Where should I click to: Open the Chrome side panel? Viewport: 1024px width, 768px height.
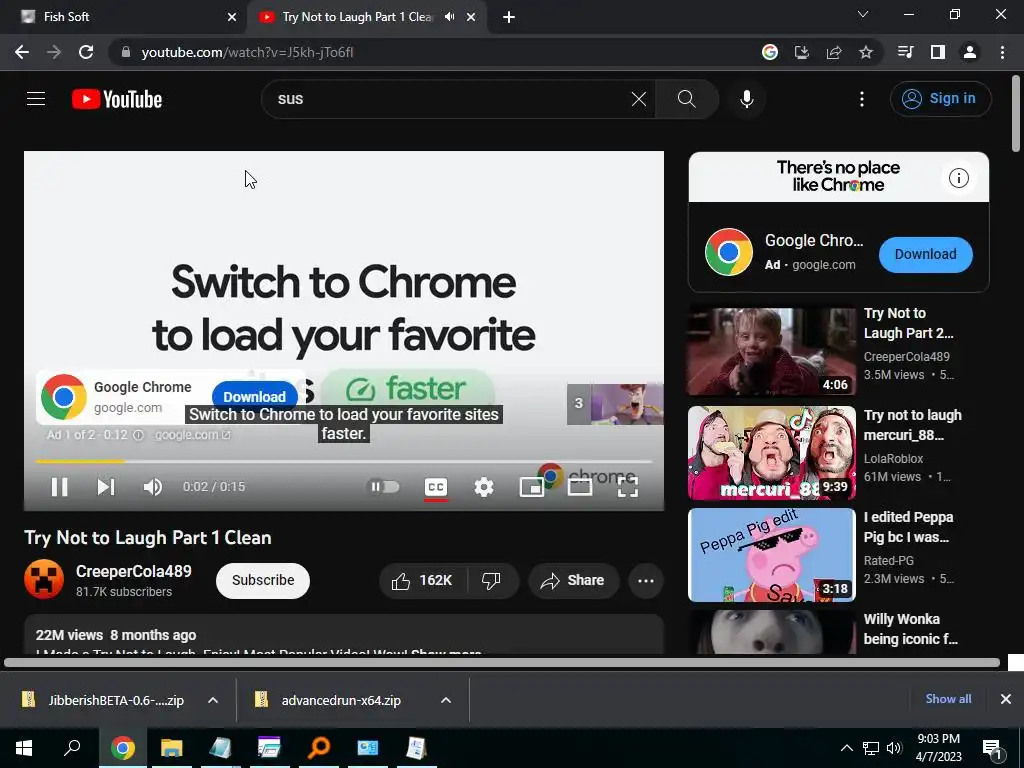[x=938, y=52]
